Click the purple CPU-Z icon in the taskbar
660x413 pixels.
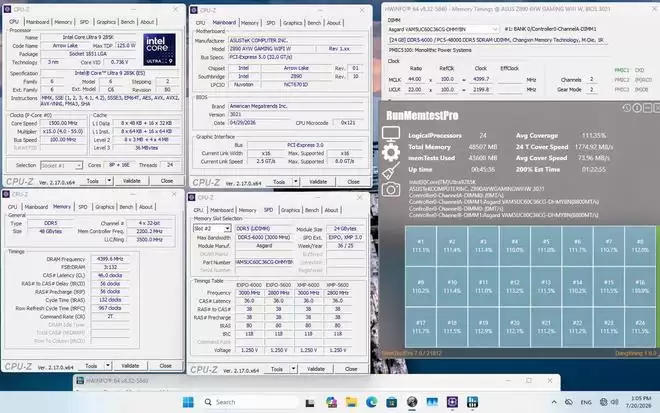pyautogui.click(x=452, y=402)
